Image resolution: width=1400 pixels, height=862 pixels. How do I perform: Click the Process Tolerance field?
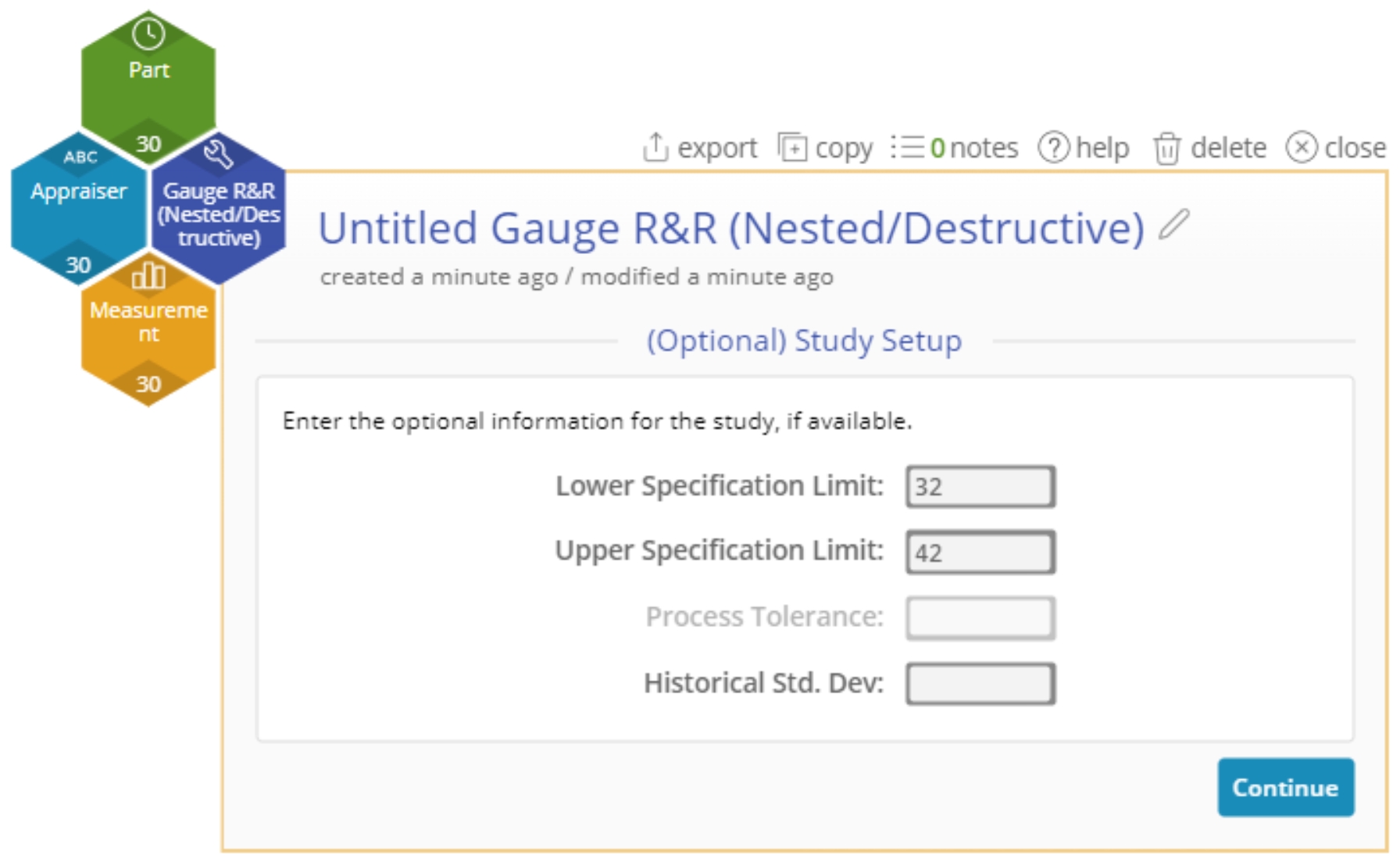tap(980, 618)
